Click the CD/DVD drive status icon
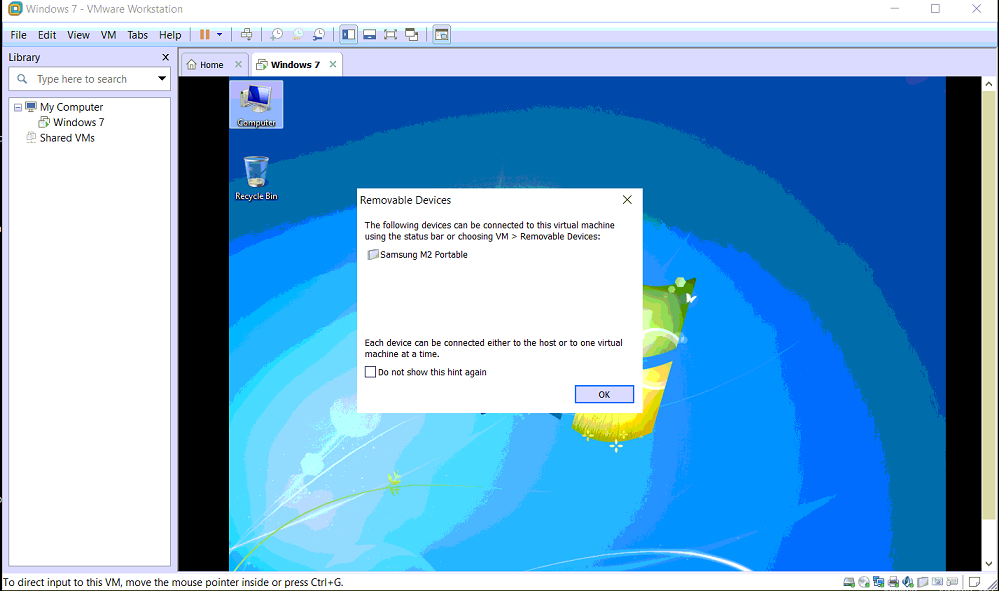This screenshot has width=999, height=591. [864, 581]
